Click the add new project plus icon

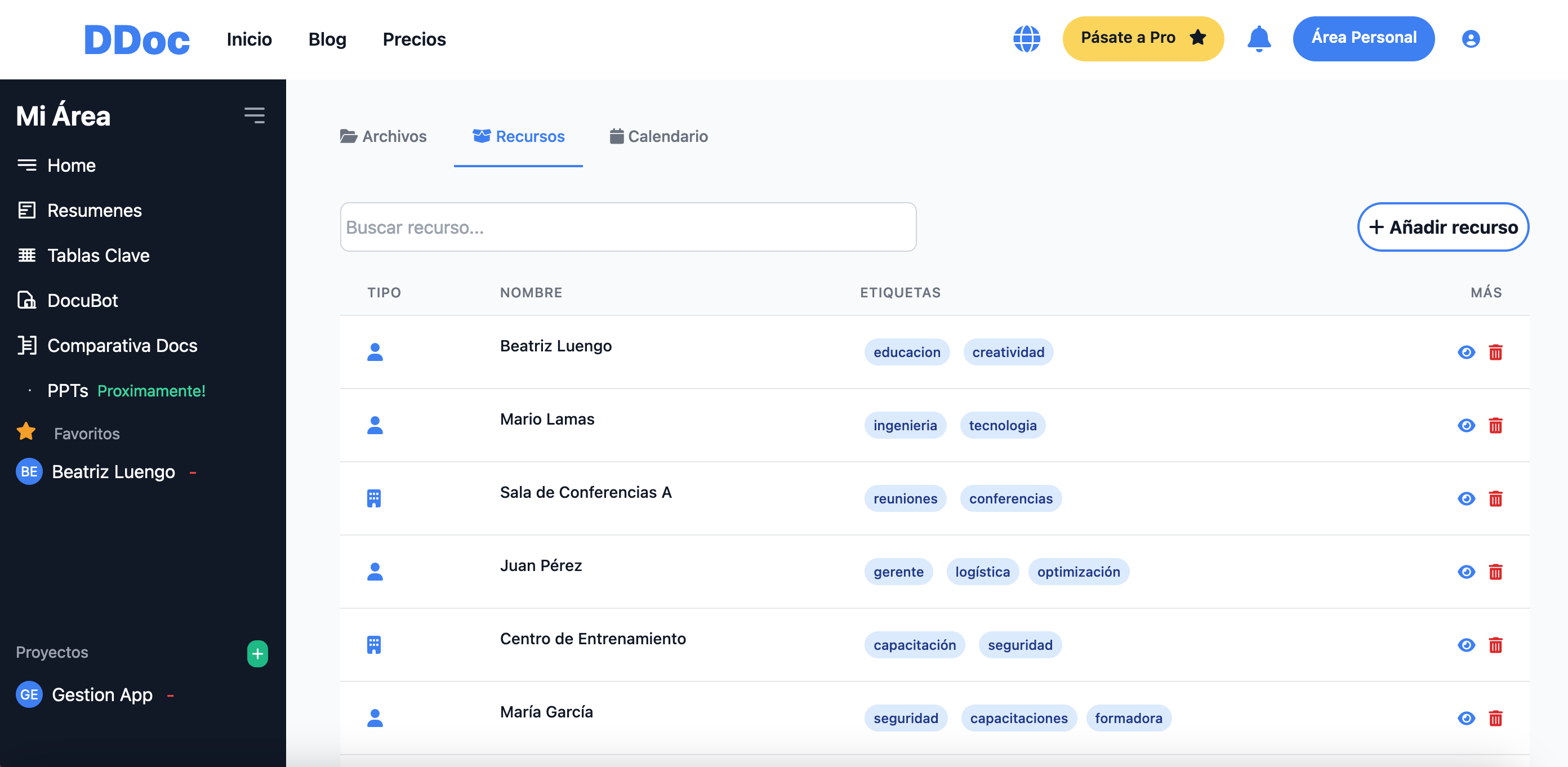(x=258, y=653)
